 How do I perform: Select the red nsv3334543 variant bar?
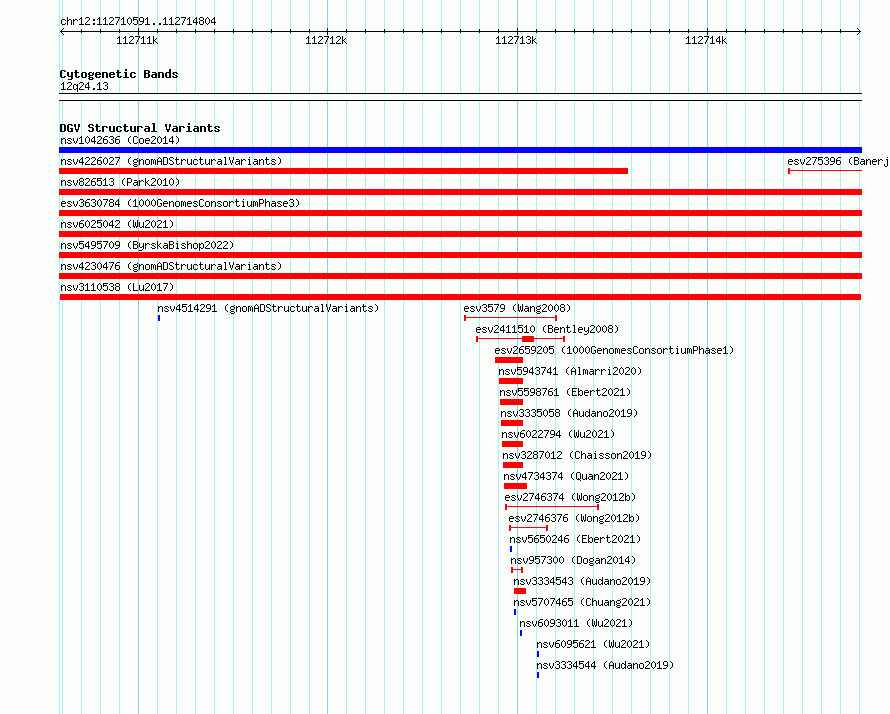(520, 591)
